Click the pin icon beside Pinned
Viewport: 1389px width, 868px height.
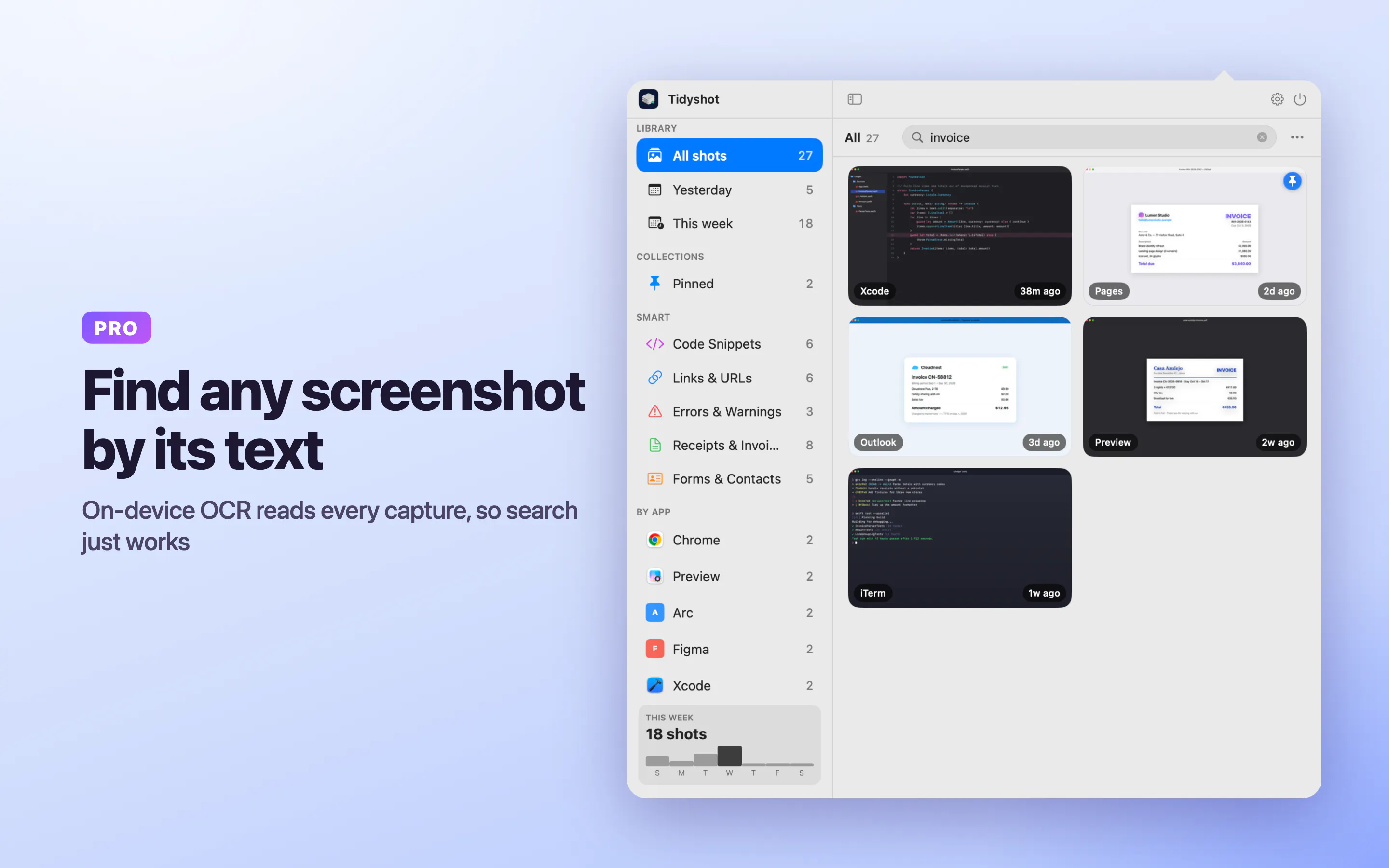(x=655, y=283)
